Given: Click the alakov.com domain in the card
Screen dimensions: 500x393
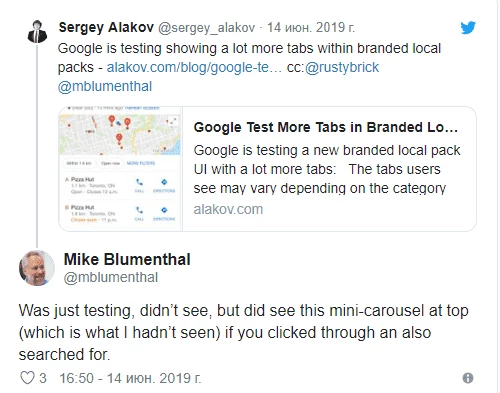Looking at the screenshot, I should coord(228,209).
